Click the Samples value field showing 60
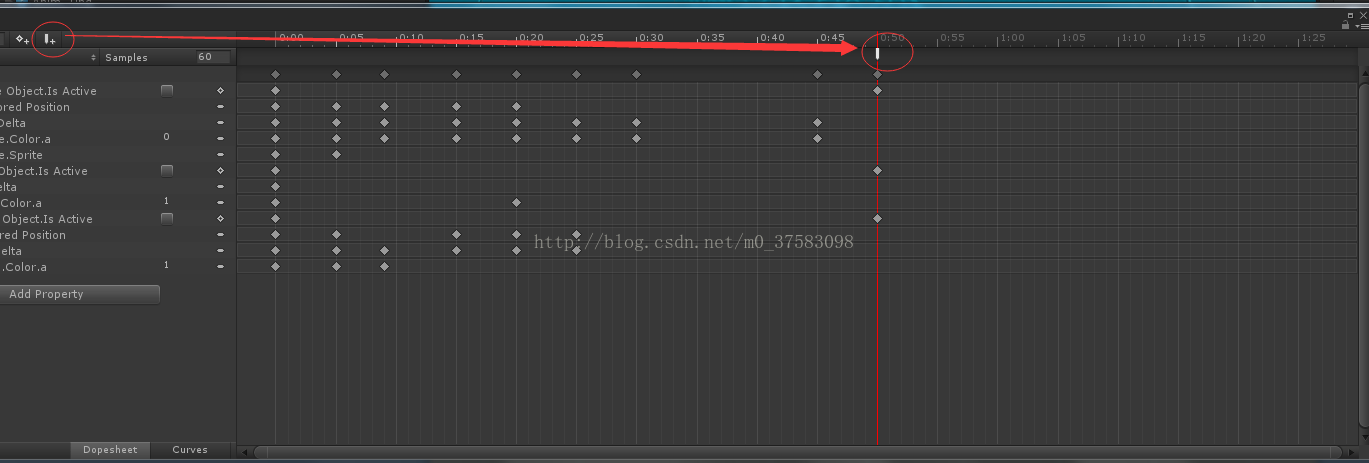 [212, 57]
